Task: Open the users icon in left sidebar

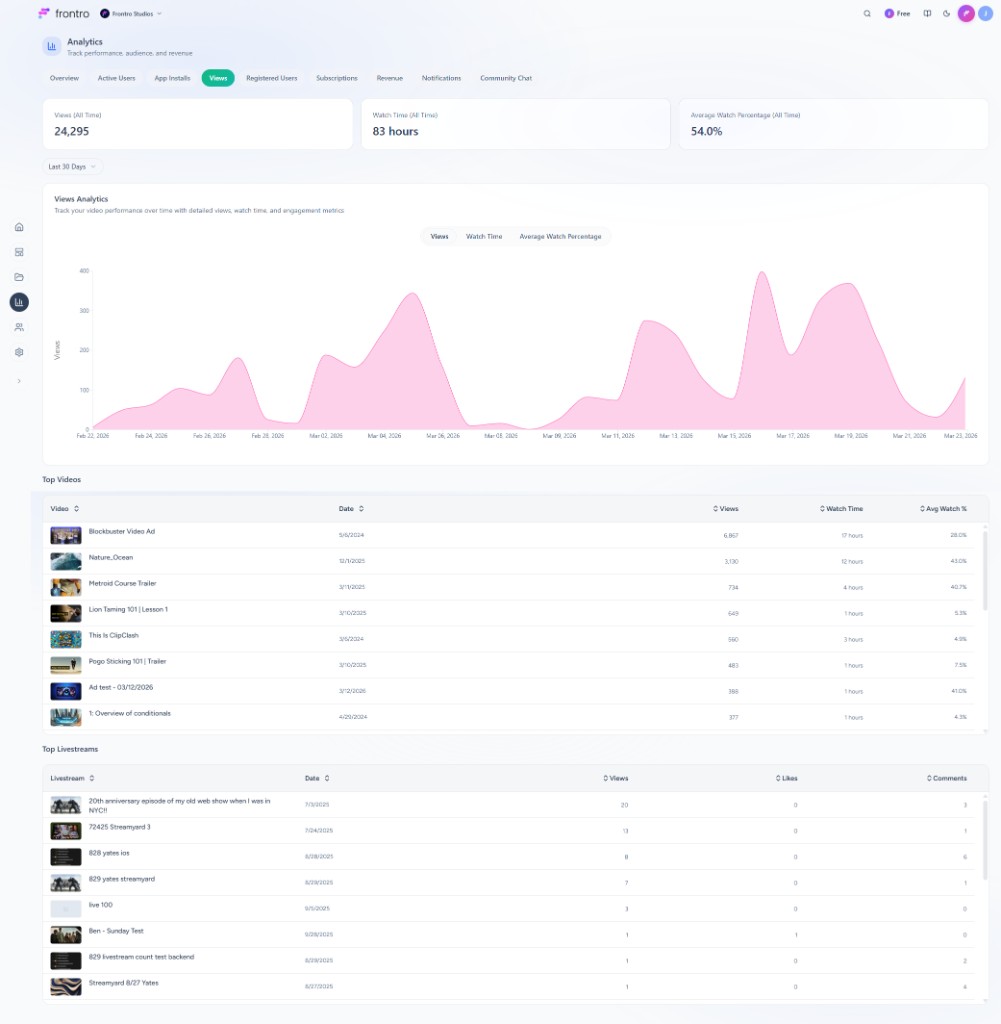Action: (x=19, y=327)
